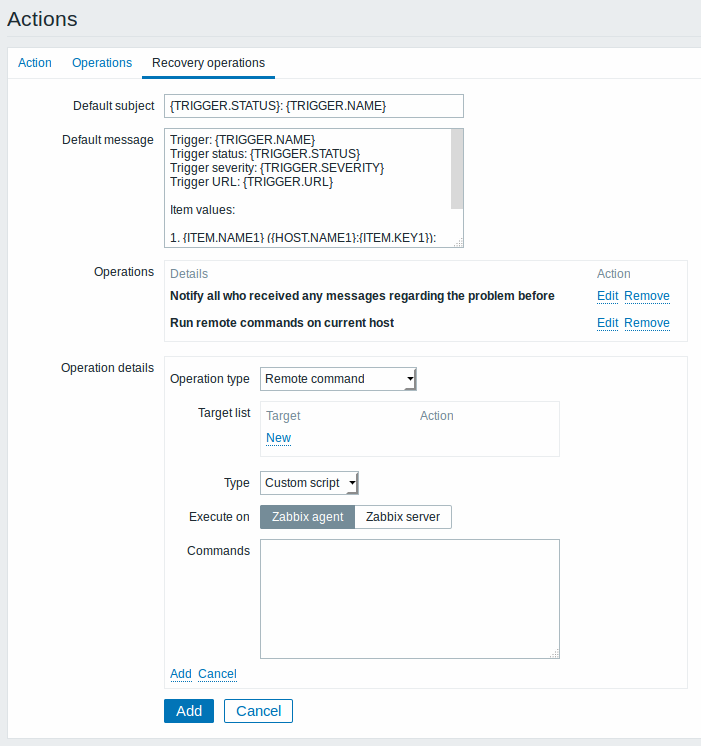Expand the Type dropdown showing Custom script

[x=309, y=483]
